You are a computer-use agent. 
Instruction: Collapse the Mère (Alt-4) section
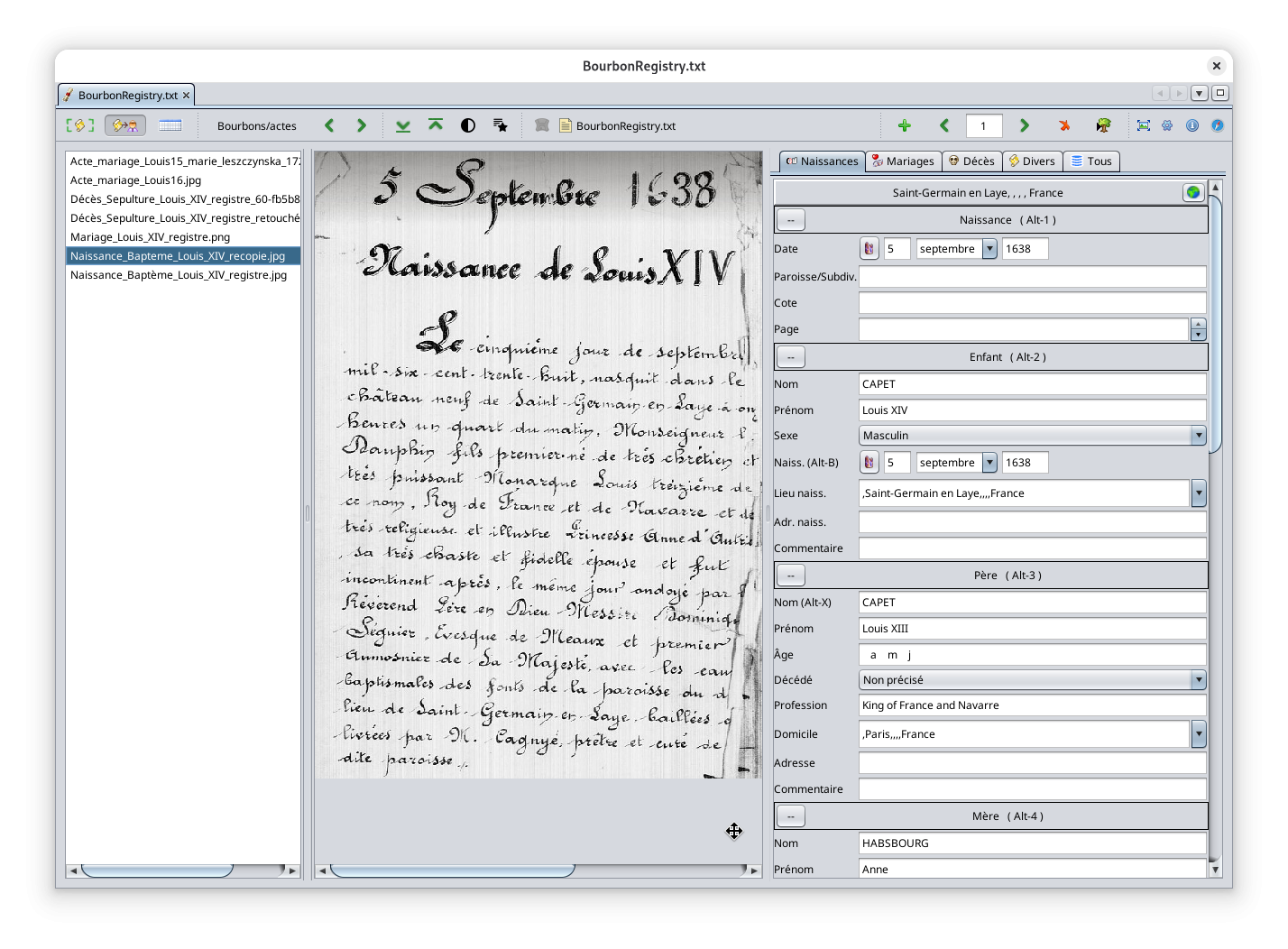791,815
